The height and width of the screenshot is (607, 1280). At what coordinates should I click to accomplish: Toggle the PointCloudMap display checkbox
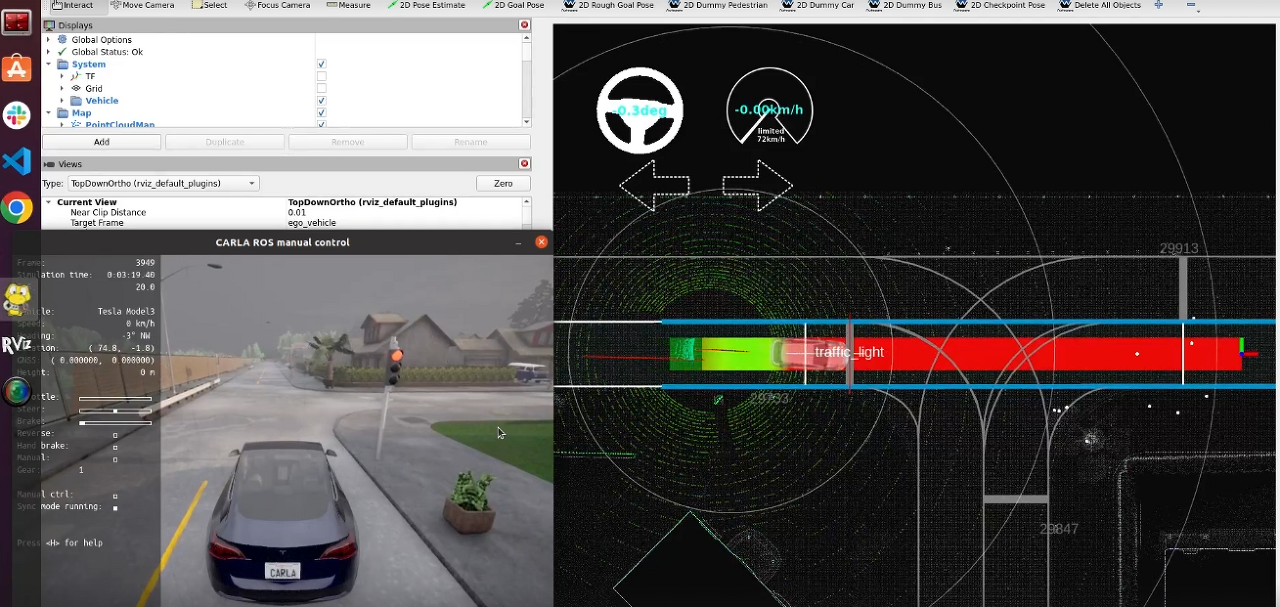point(321,124)
